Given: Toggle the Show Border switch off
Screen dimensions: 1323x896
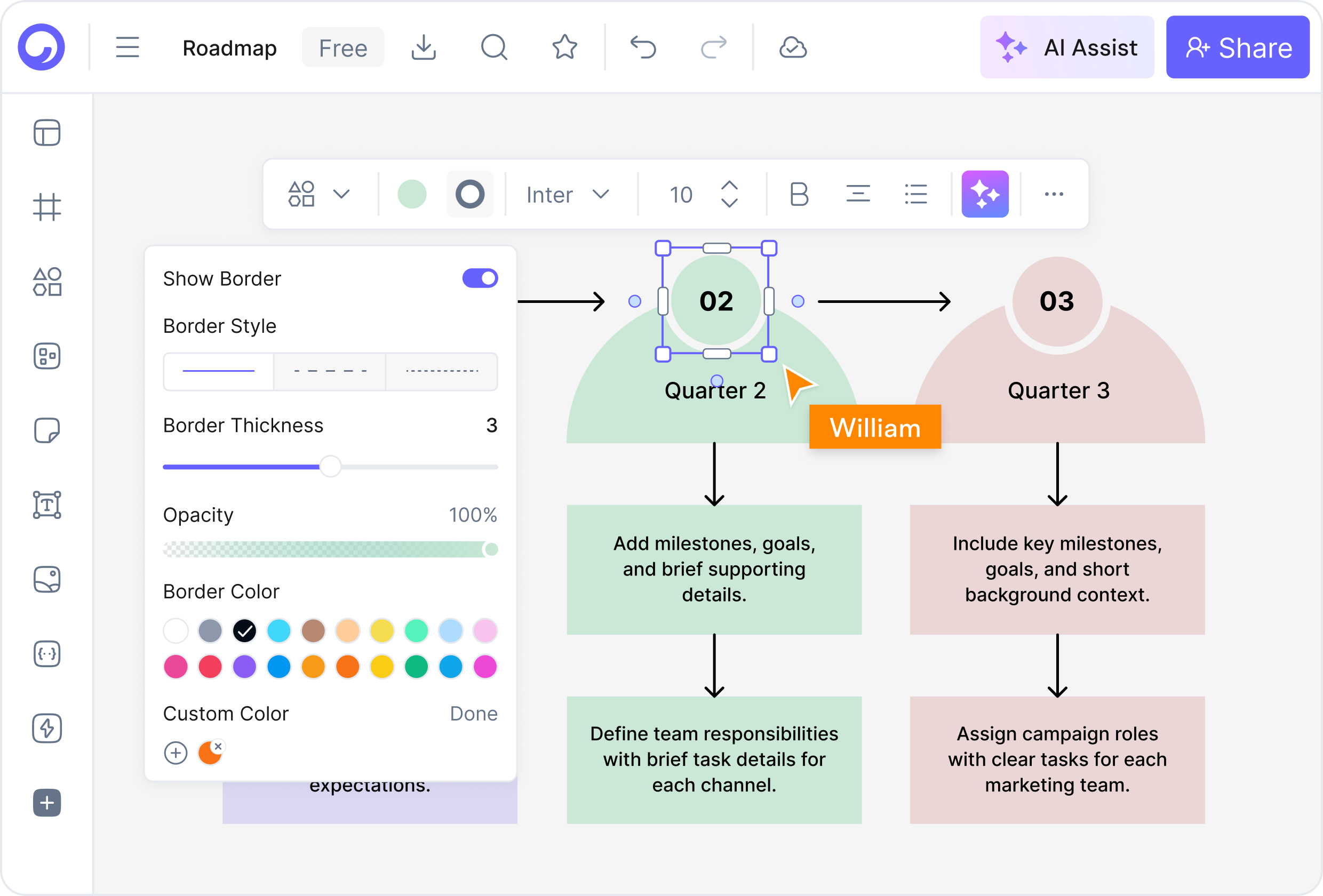Looking at the screenshot, I should pyautogui.click(x=480, y=278).
